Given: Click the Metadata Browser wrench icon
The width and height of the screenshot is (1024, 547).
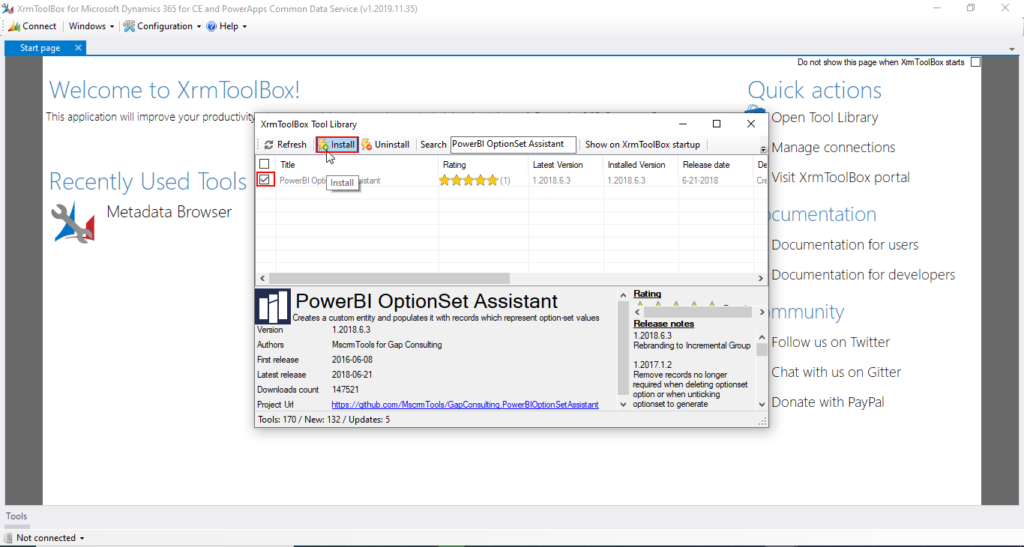Looking at the screenshot, I should click(x=73, y=222).
